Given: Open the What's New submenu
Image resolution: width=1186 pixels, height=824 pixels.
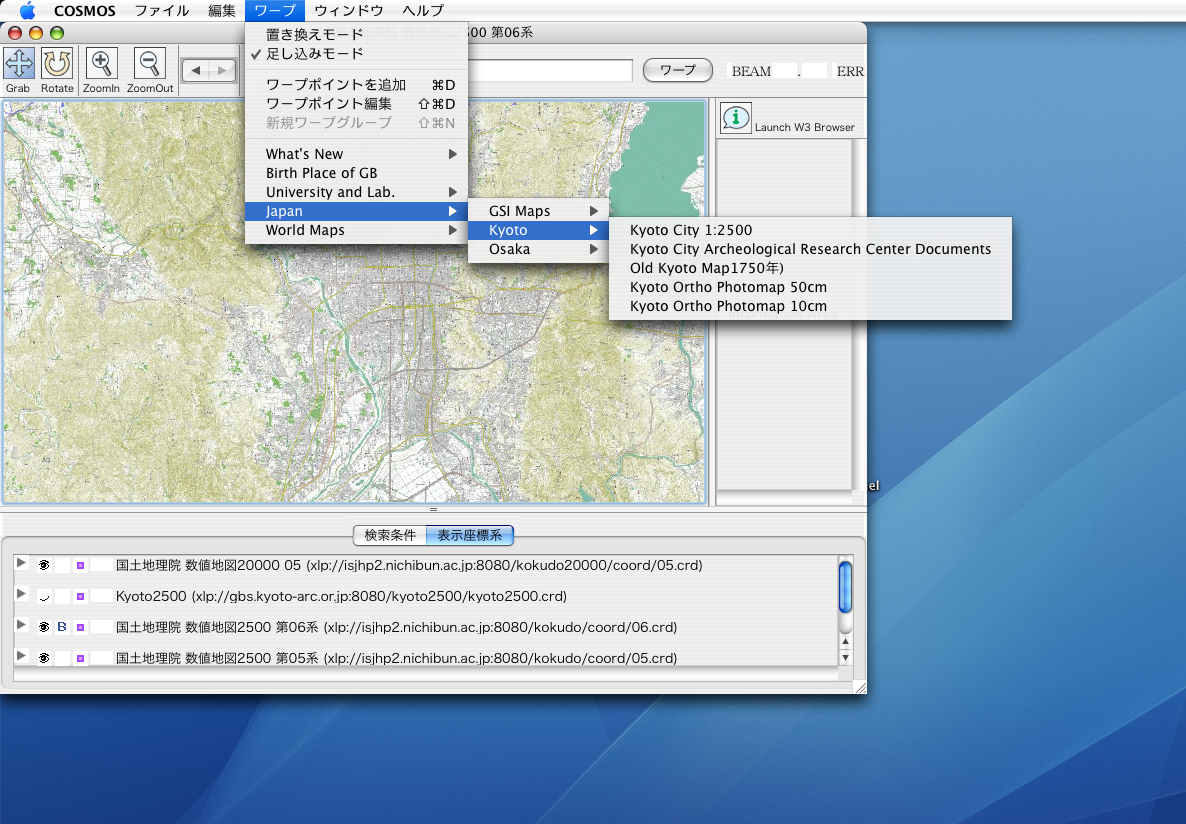Looking at the screenshot, I should (356, 154).
